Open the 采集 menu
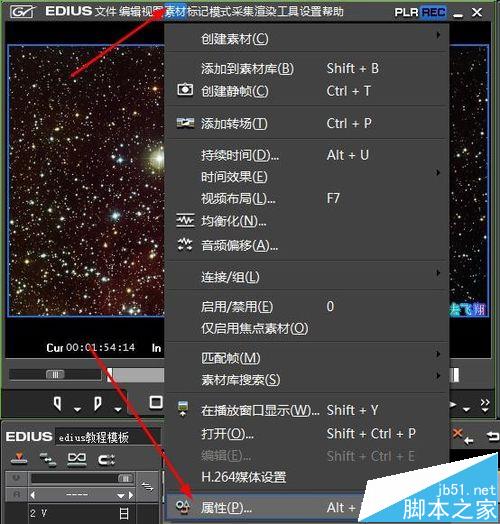The image size is (500, 524). (243, 12)
